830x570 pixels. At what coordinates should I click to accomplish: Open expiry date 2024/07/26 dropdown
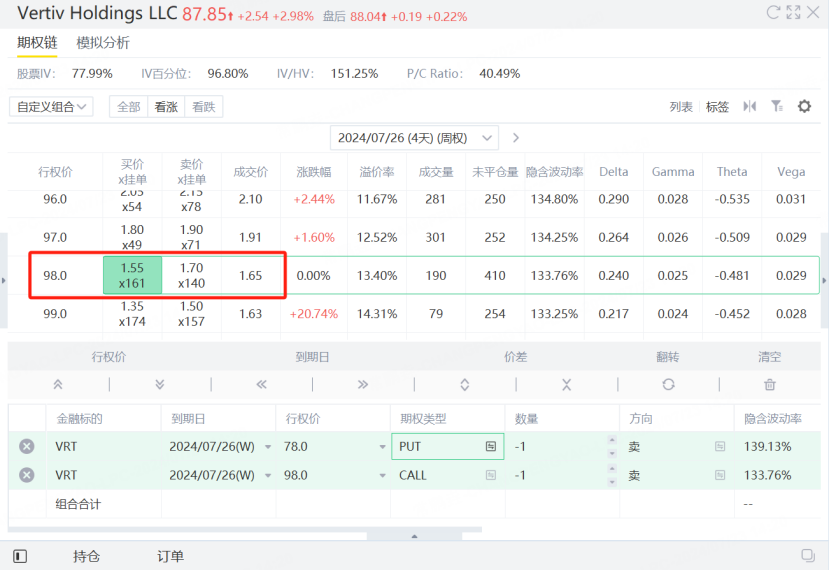click(x=414, y=138)
